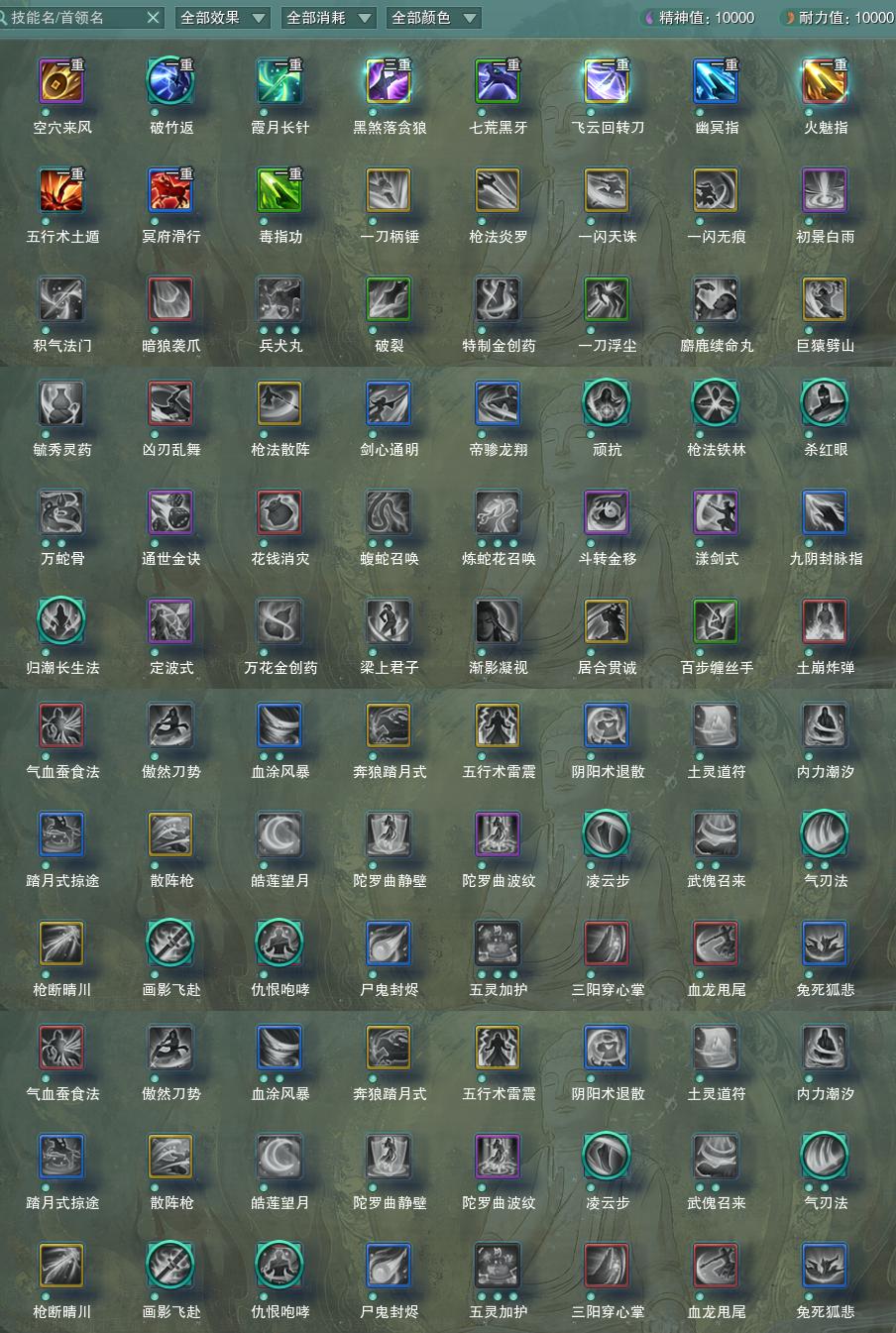Select the 空穴来风 skill icon
This screenshot has width=896, height=1333.
(62, 81)
